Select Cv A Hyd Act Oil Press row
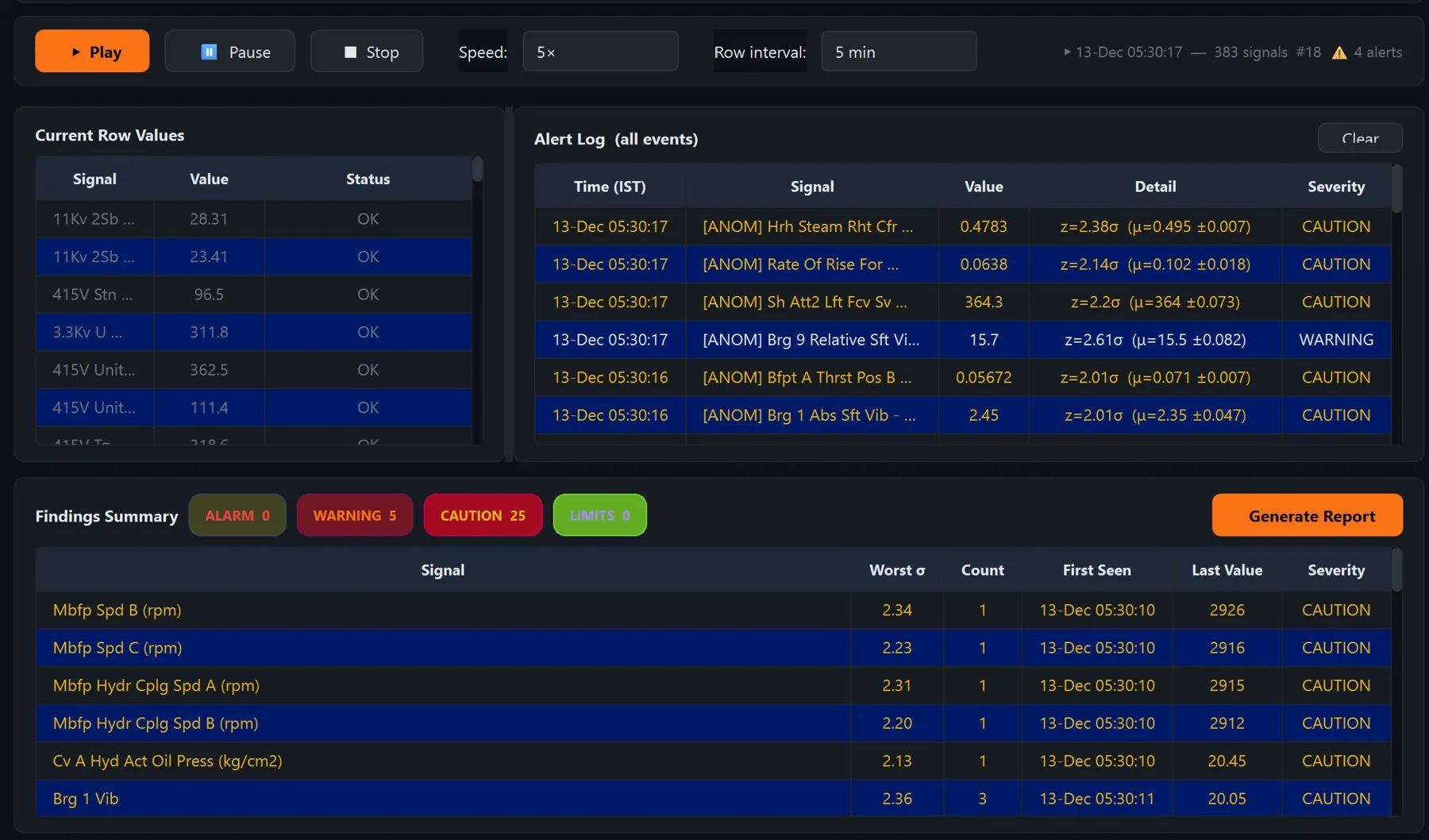This screenshot has width=1429, height=840. click(713, 761)
